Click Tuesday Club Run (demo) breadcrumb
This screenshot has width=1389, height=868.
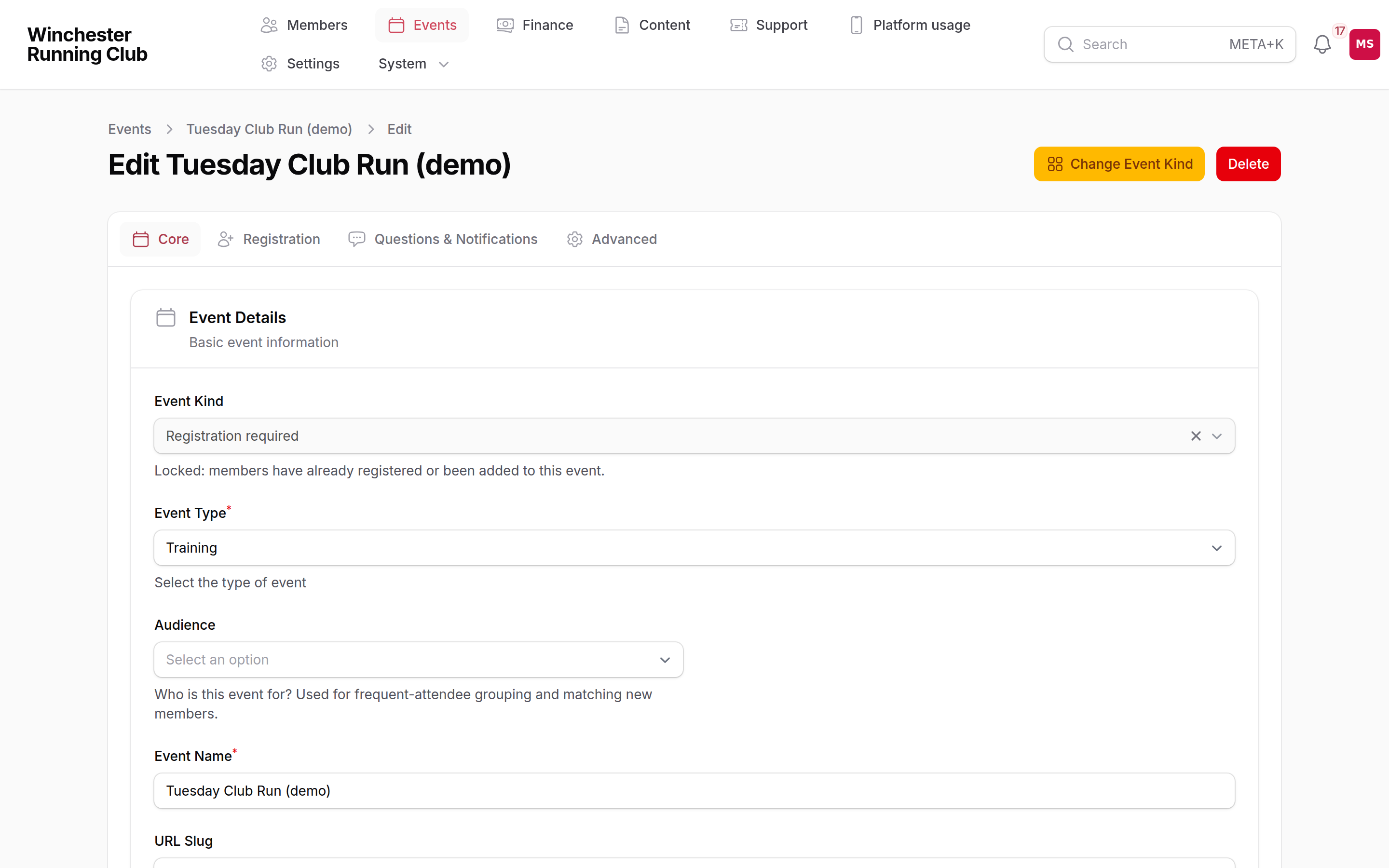tap(269, 129)
